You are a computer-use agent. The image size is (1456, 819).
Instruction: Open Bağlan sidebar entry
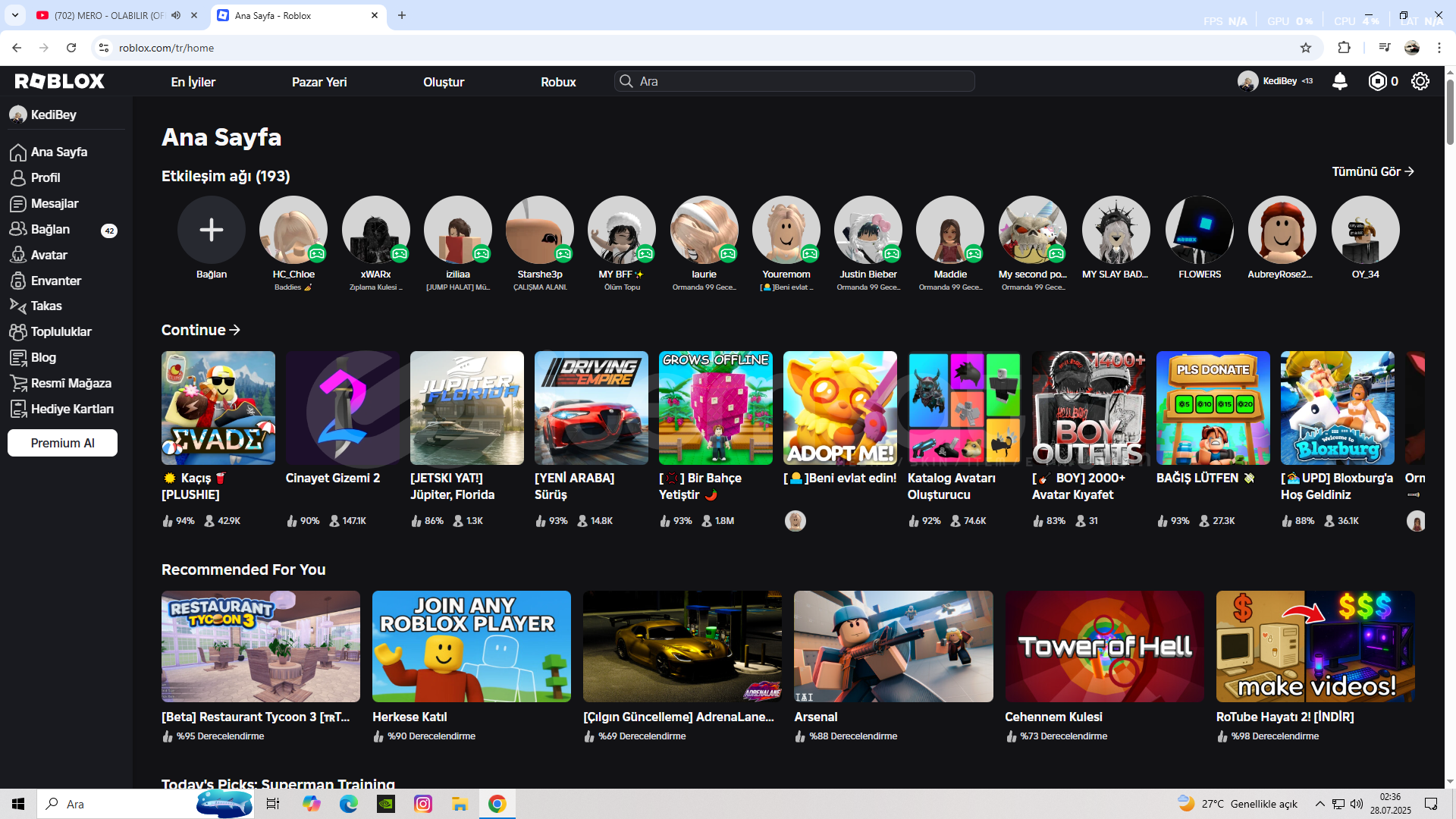pos(50,229)
